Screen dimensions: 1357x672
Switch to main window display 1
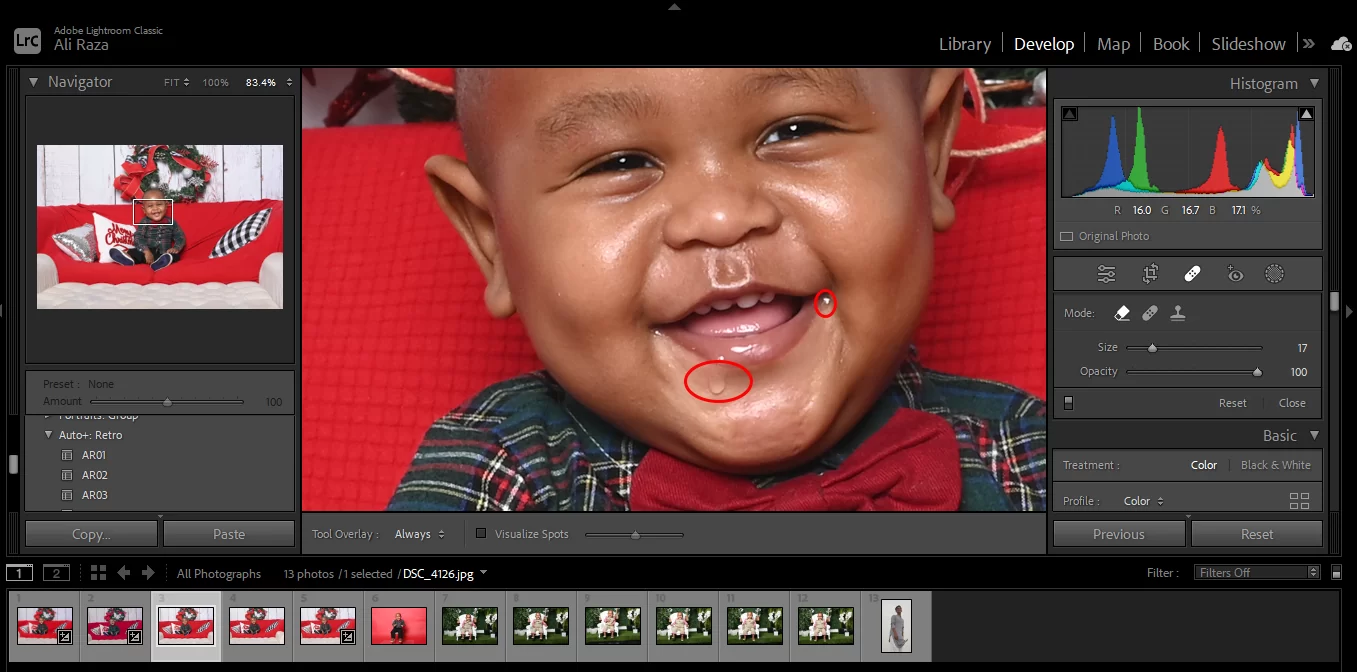click(x=19, y=573)
